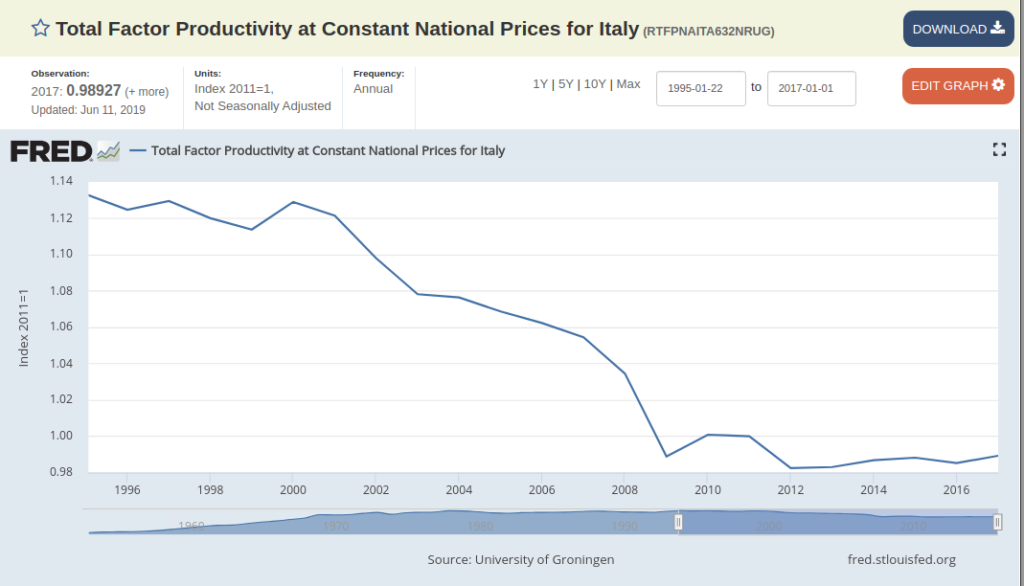Click the download arrow icon
This screenshot has width=1024, height=586.
click(x=997, y=28)
